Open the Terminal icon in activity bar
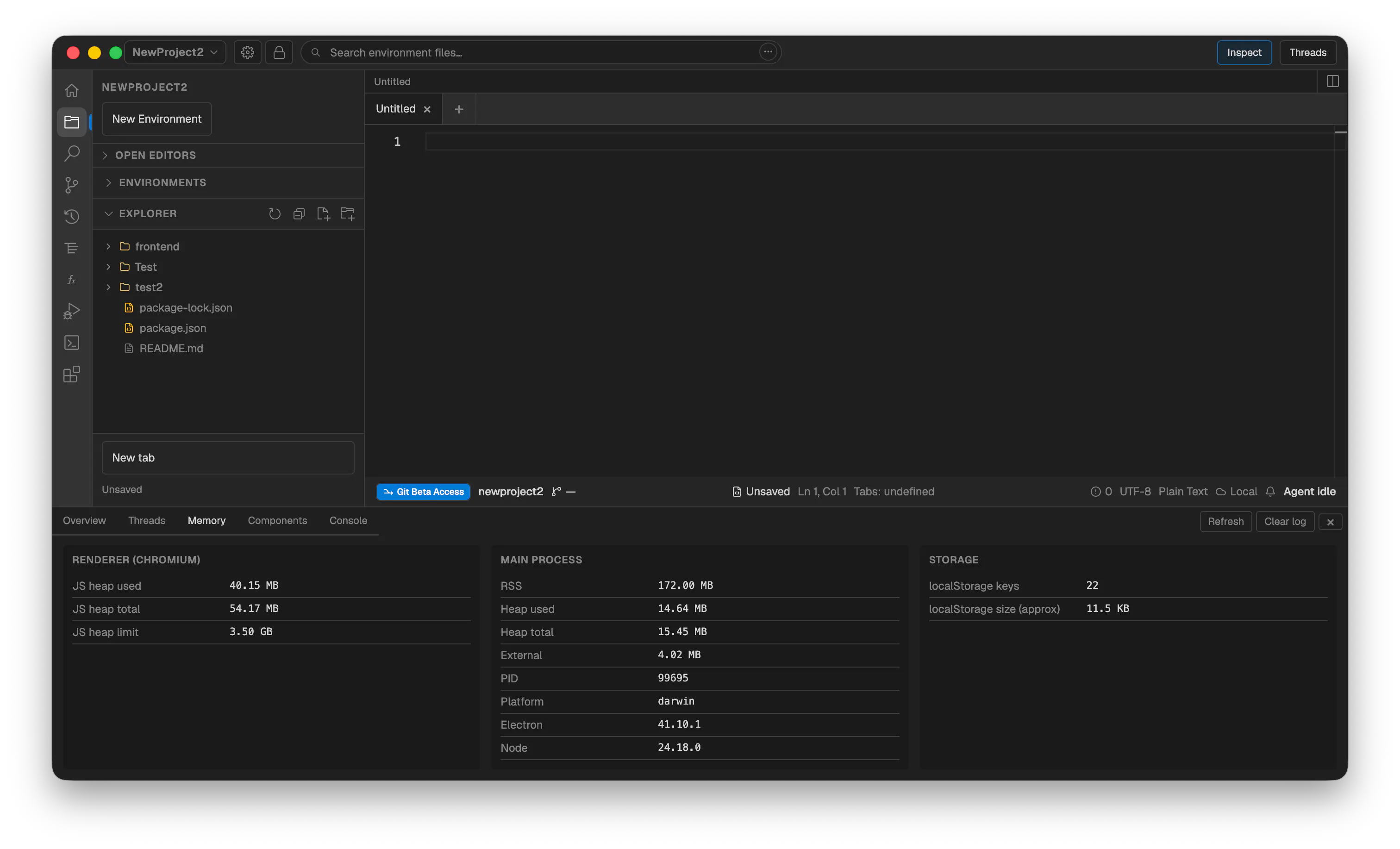The height and width of the screenshot is (849, 1400). [x=72, y=343]
